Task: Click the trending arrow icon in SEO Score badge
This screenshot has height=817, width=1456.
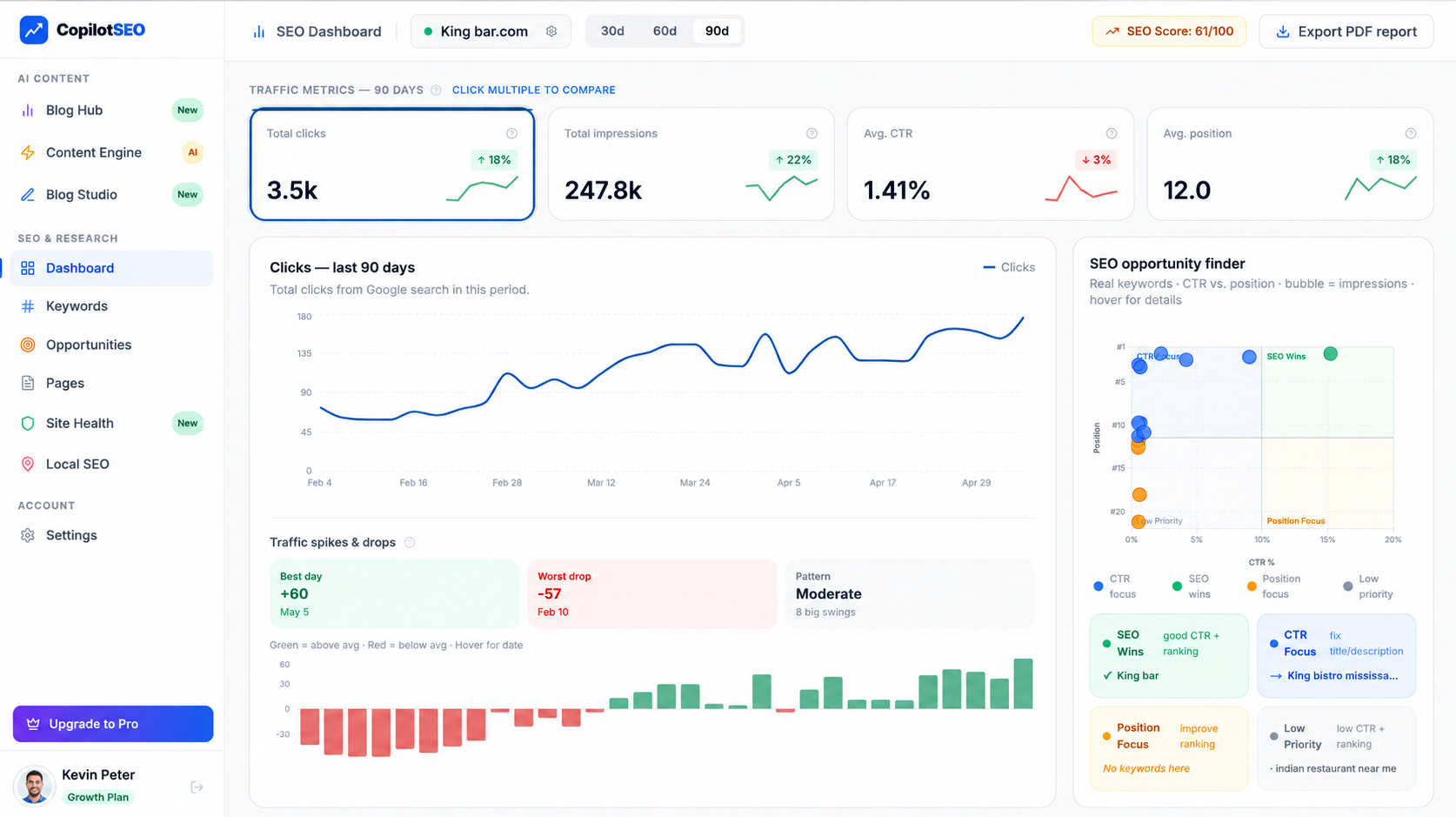Action: tap(1112, 31)
